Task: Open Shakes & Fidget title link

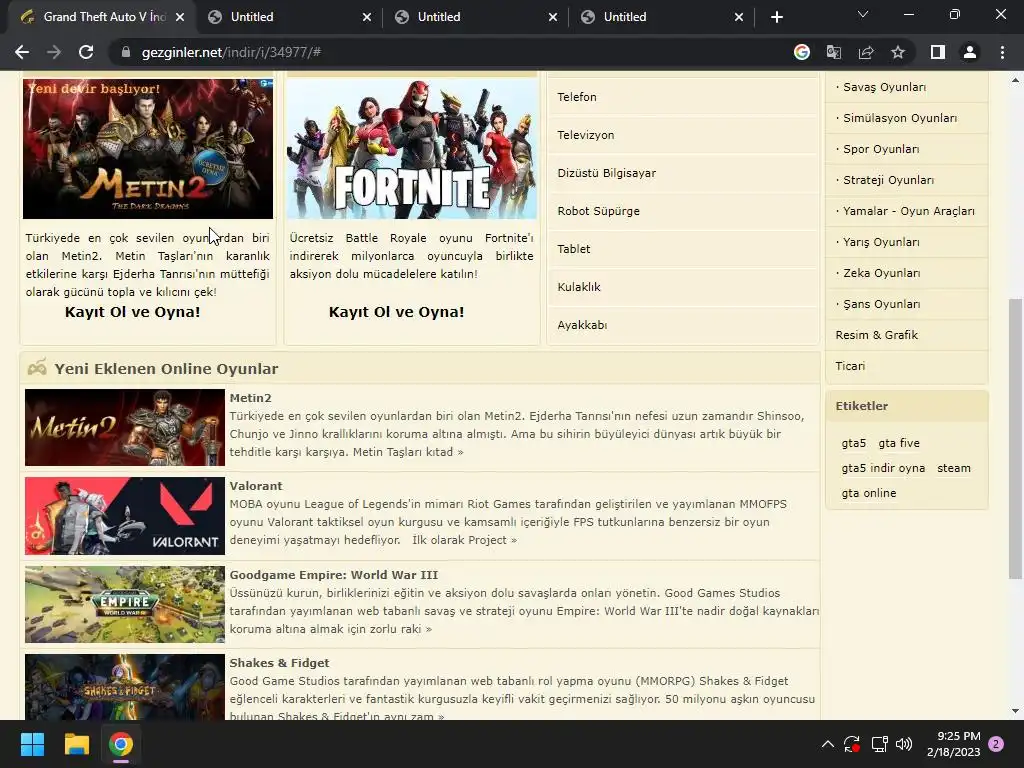Action: [x=279, y=663]
